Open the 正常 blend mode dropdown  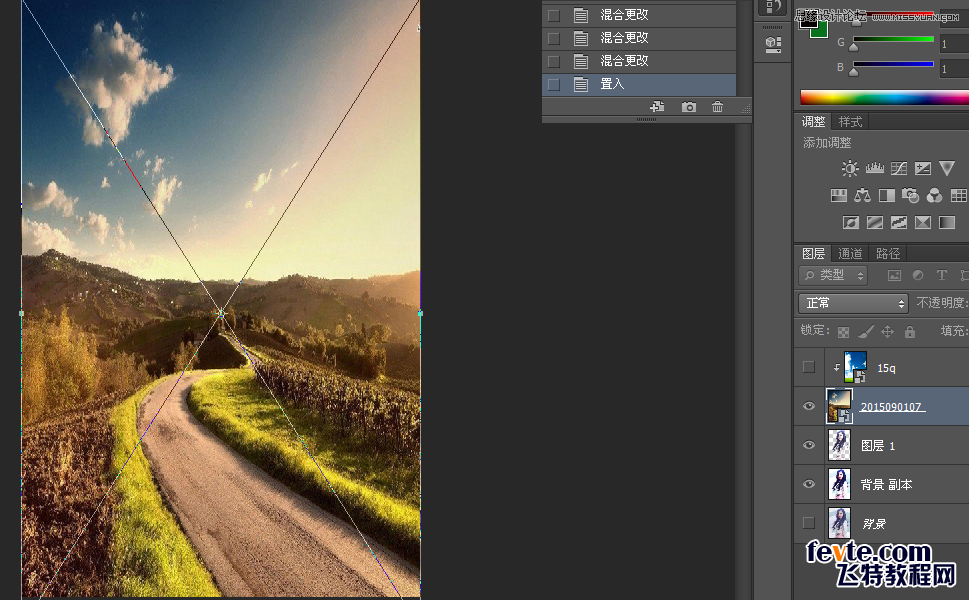coord(853,303)
